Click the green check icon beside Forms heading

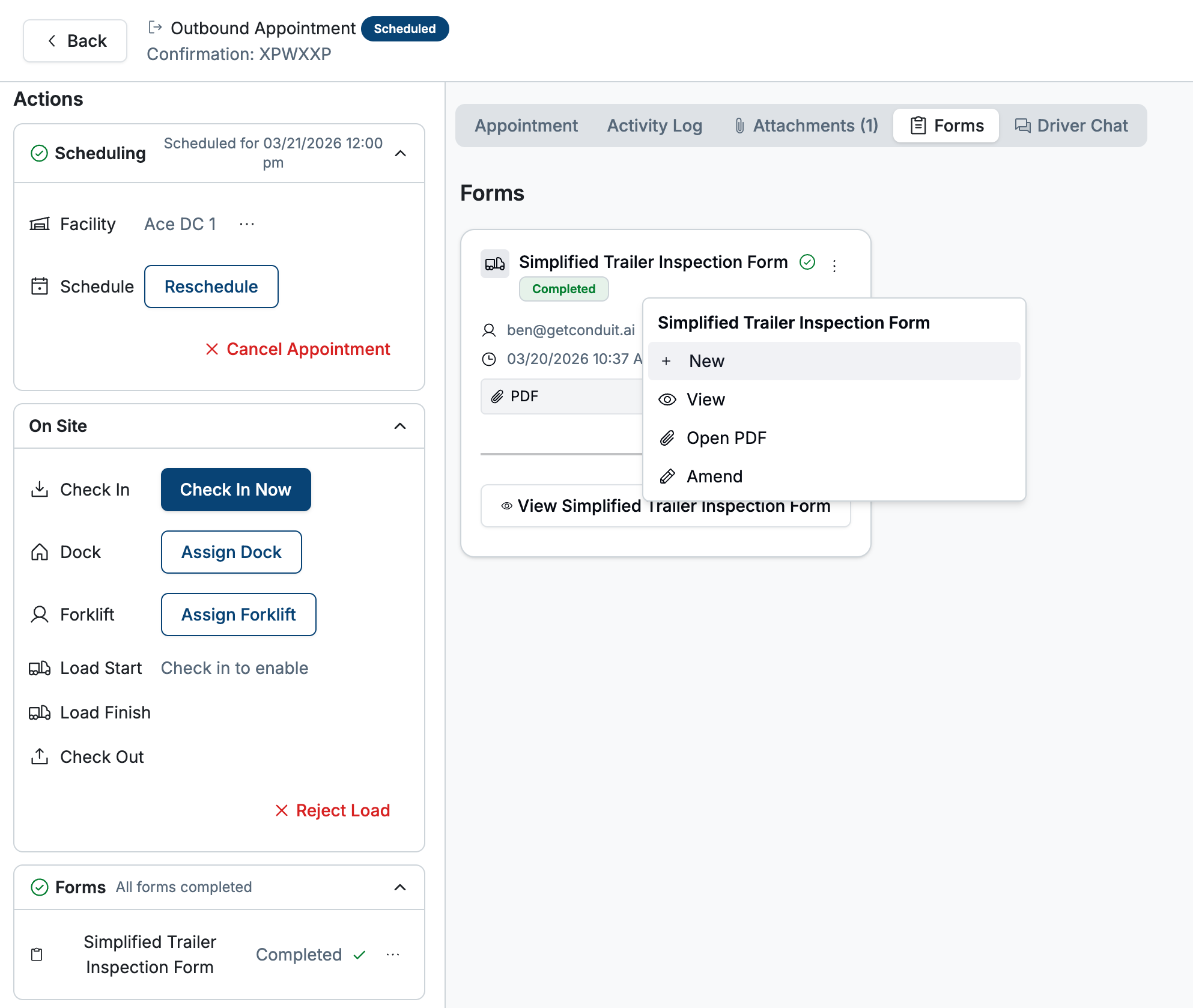[40, 887]
